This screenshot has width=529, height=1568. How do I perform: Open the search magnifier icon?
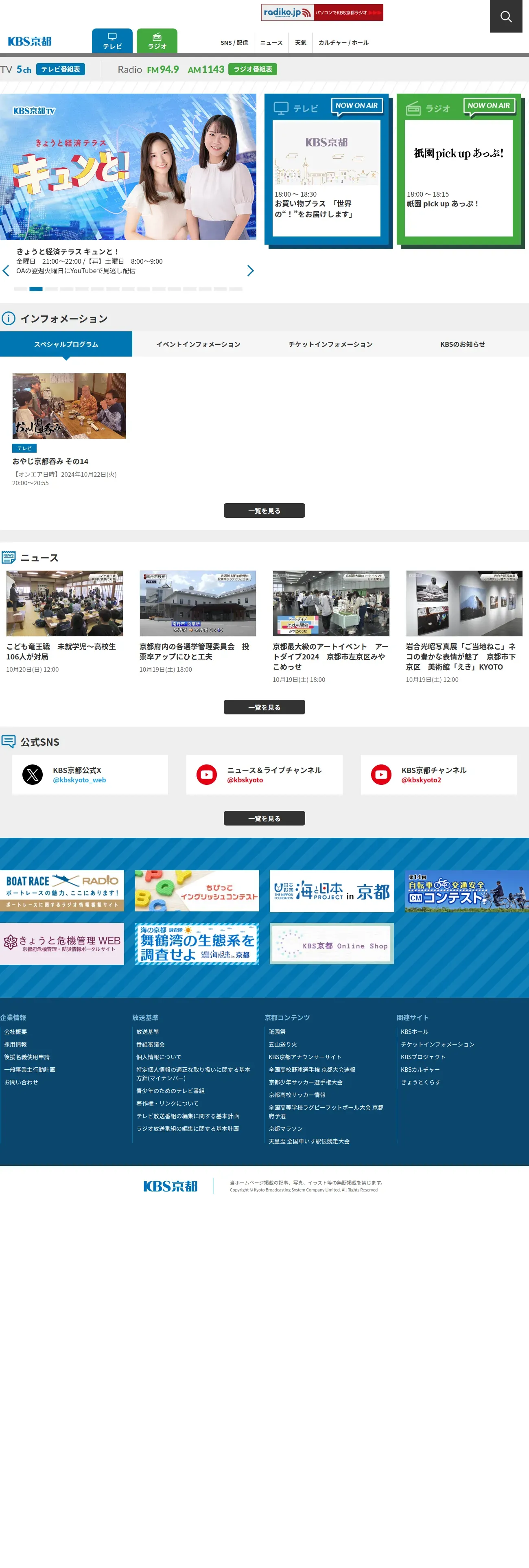pos(506,16)
